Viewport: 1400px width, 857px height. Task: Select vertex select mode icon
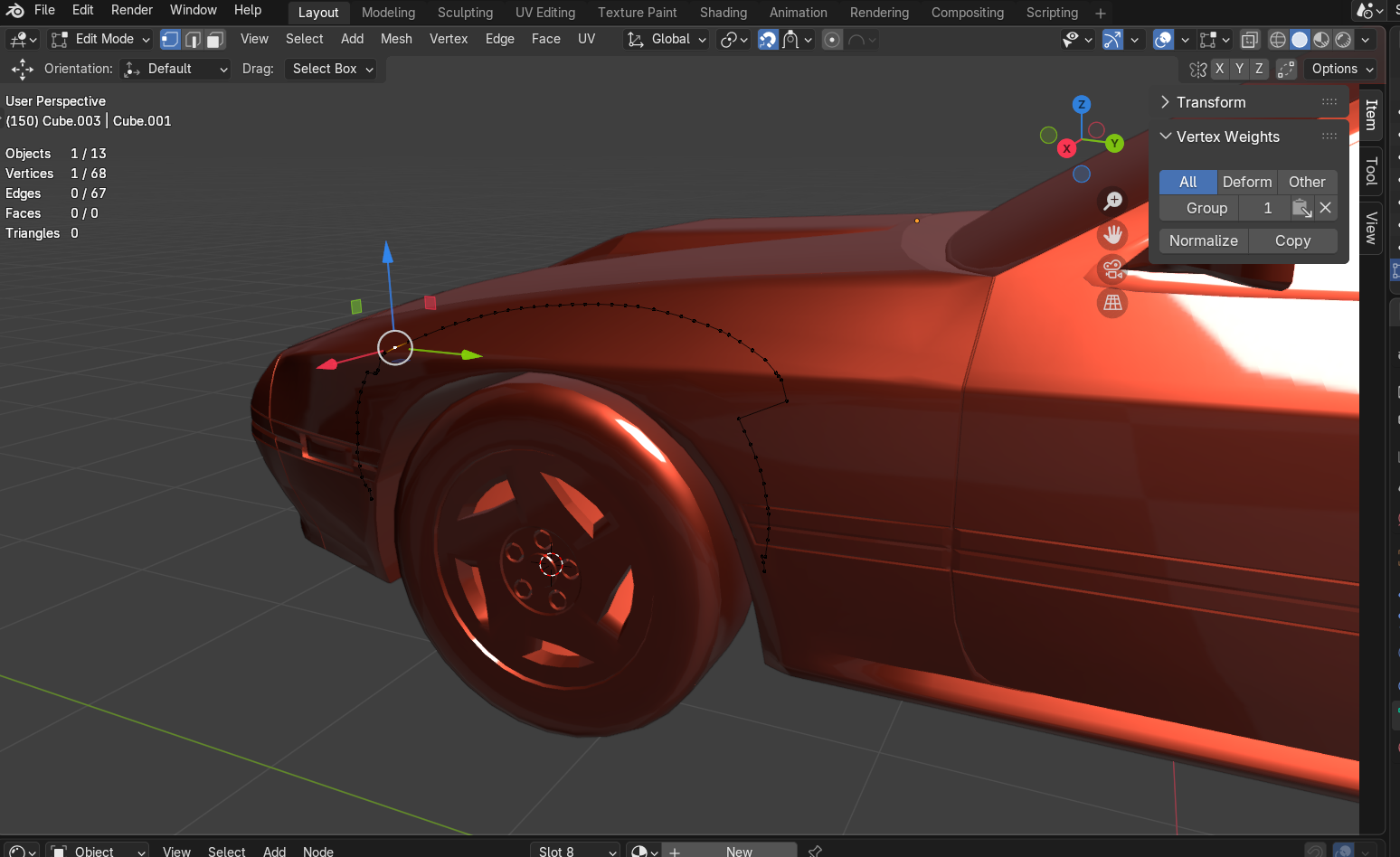click(x=170, y=40)
